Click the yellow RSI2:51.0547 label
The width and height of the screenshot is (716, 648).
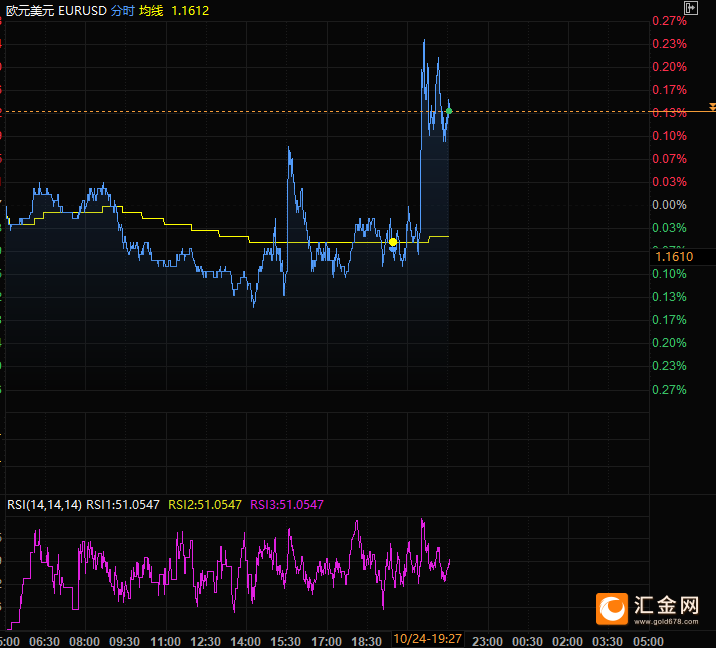click(x=204, y=505)
